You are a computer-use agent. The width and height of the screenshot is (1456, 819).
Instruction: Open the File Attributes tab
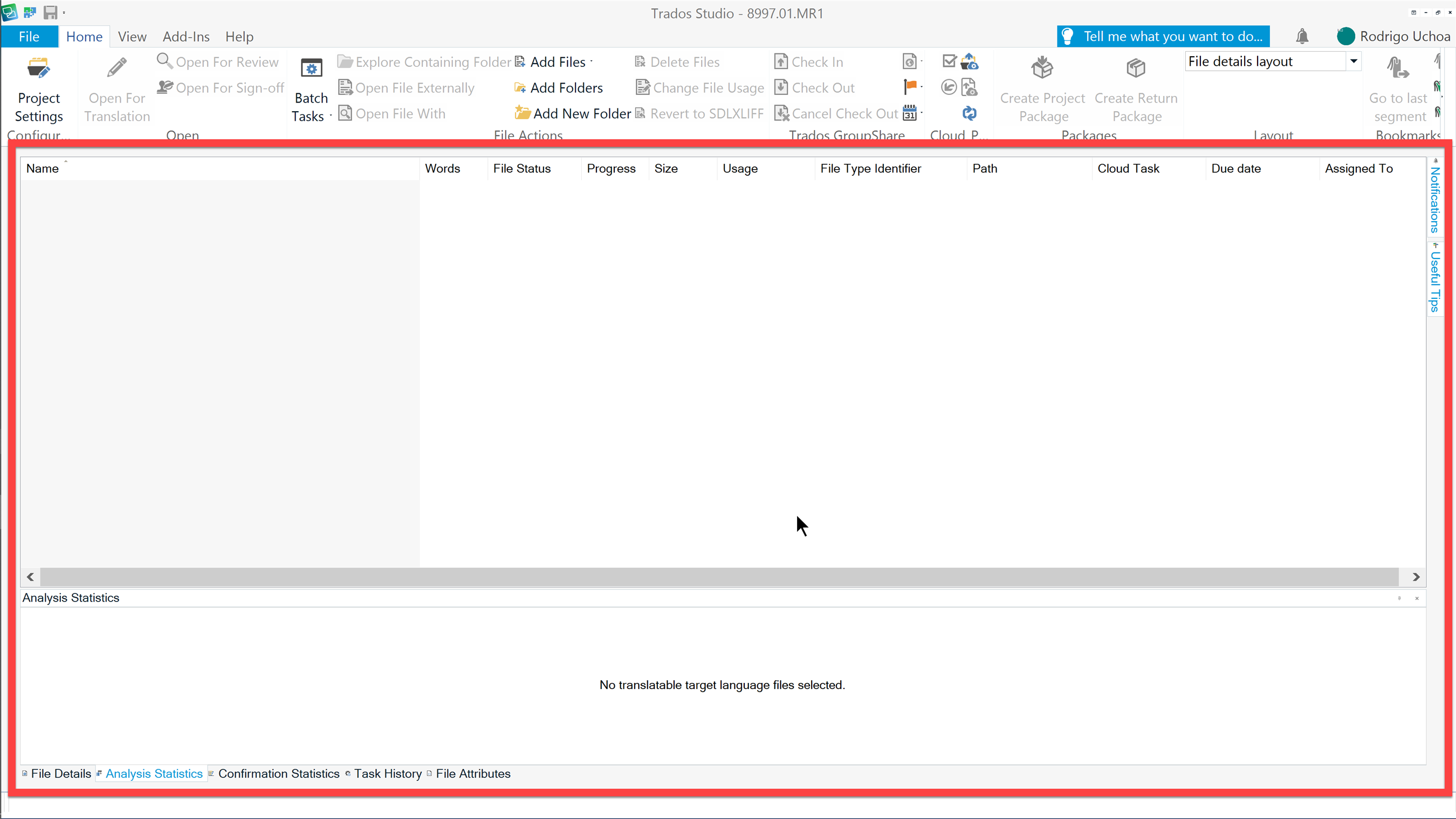coord(469,773)
